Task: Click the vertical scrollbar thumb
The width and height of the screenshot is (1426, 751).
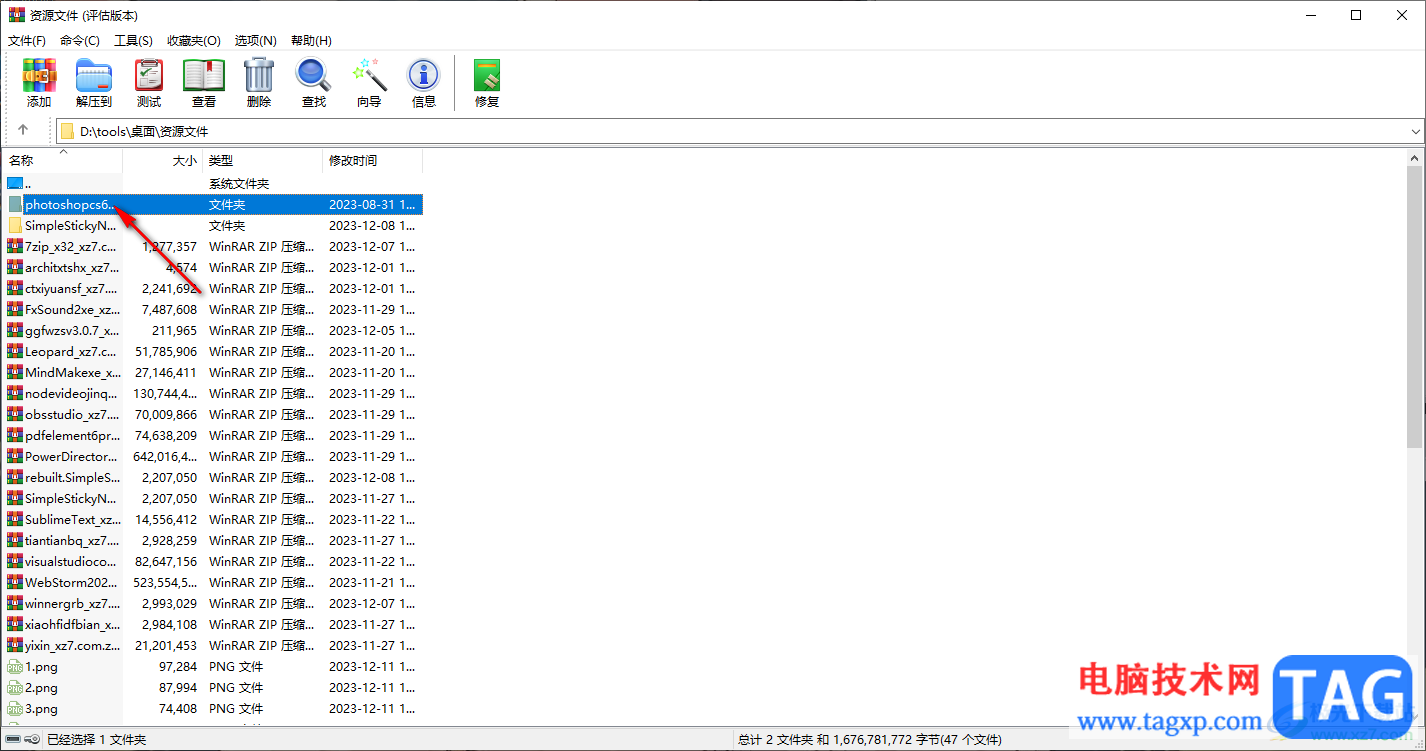Action: [1414, 307]
